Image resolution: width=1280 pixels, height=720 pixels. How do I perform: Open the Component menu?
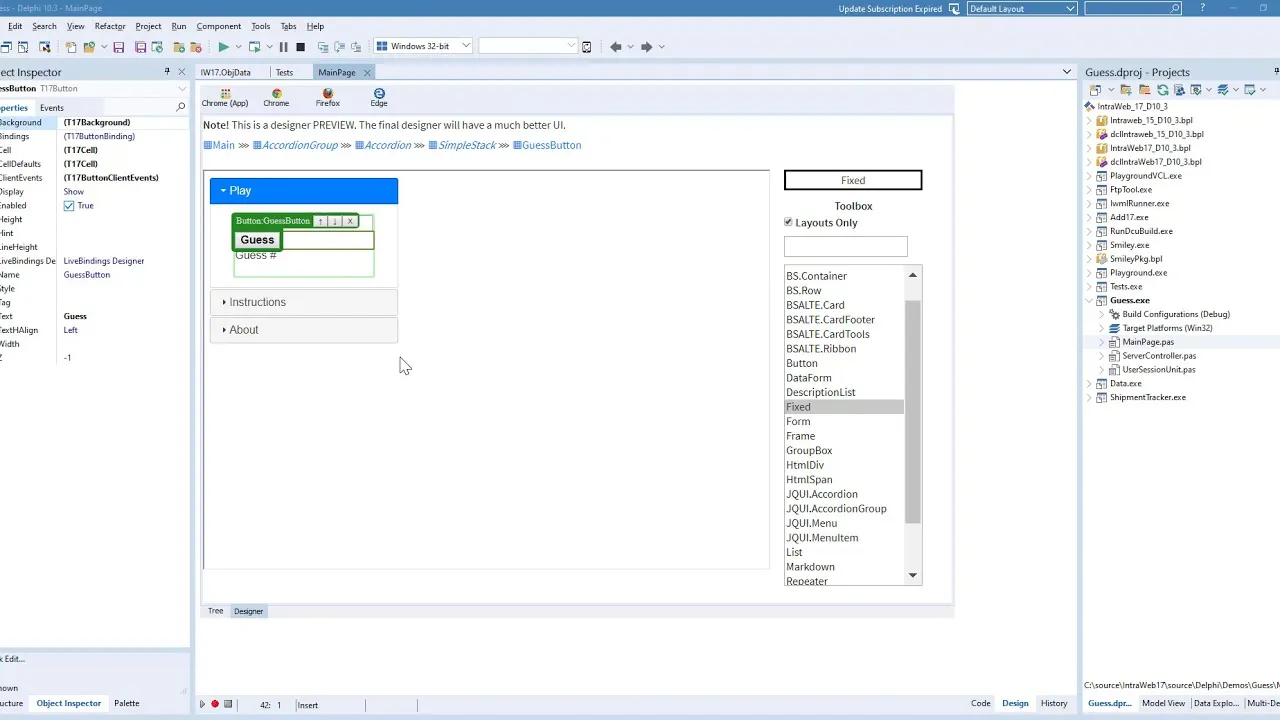(x=218, y=26)
